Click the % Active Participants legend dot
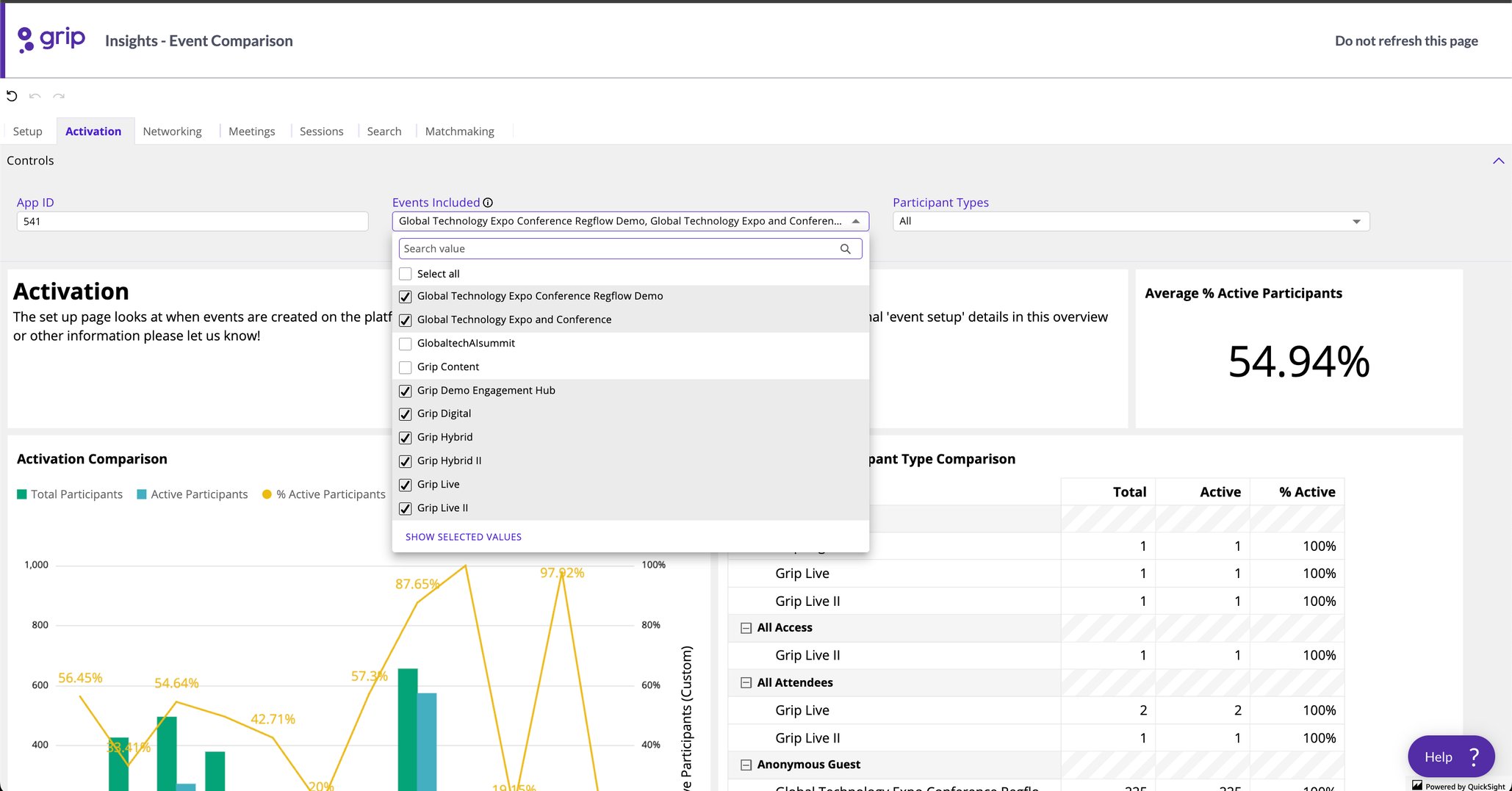 (x=267, y=494)
